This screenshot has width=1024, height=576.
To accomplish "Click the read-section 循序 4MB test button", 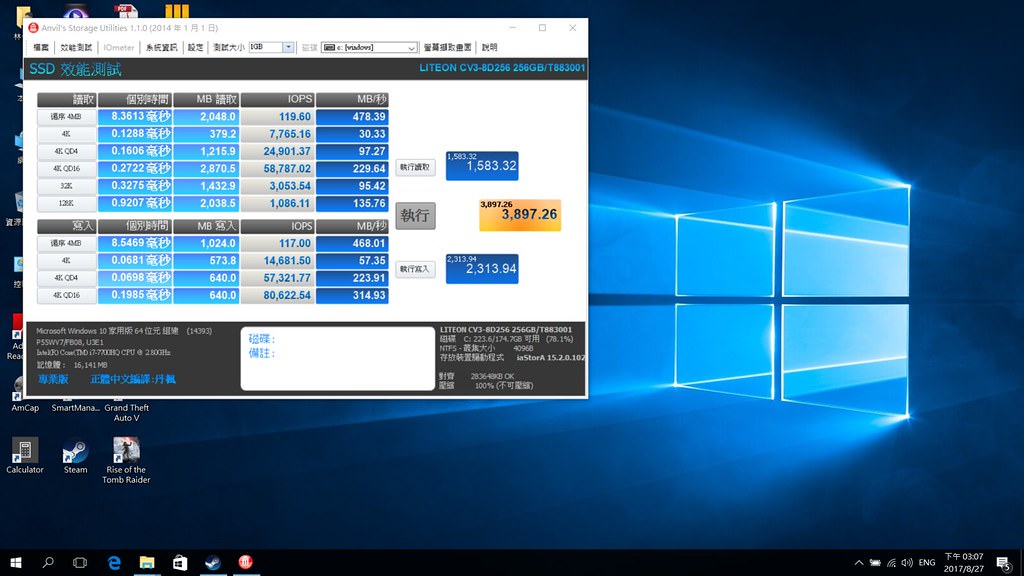I will click(x=67, y=117).
